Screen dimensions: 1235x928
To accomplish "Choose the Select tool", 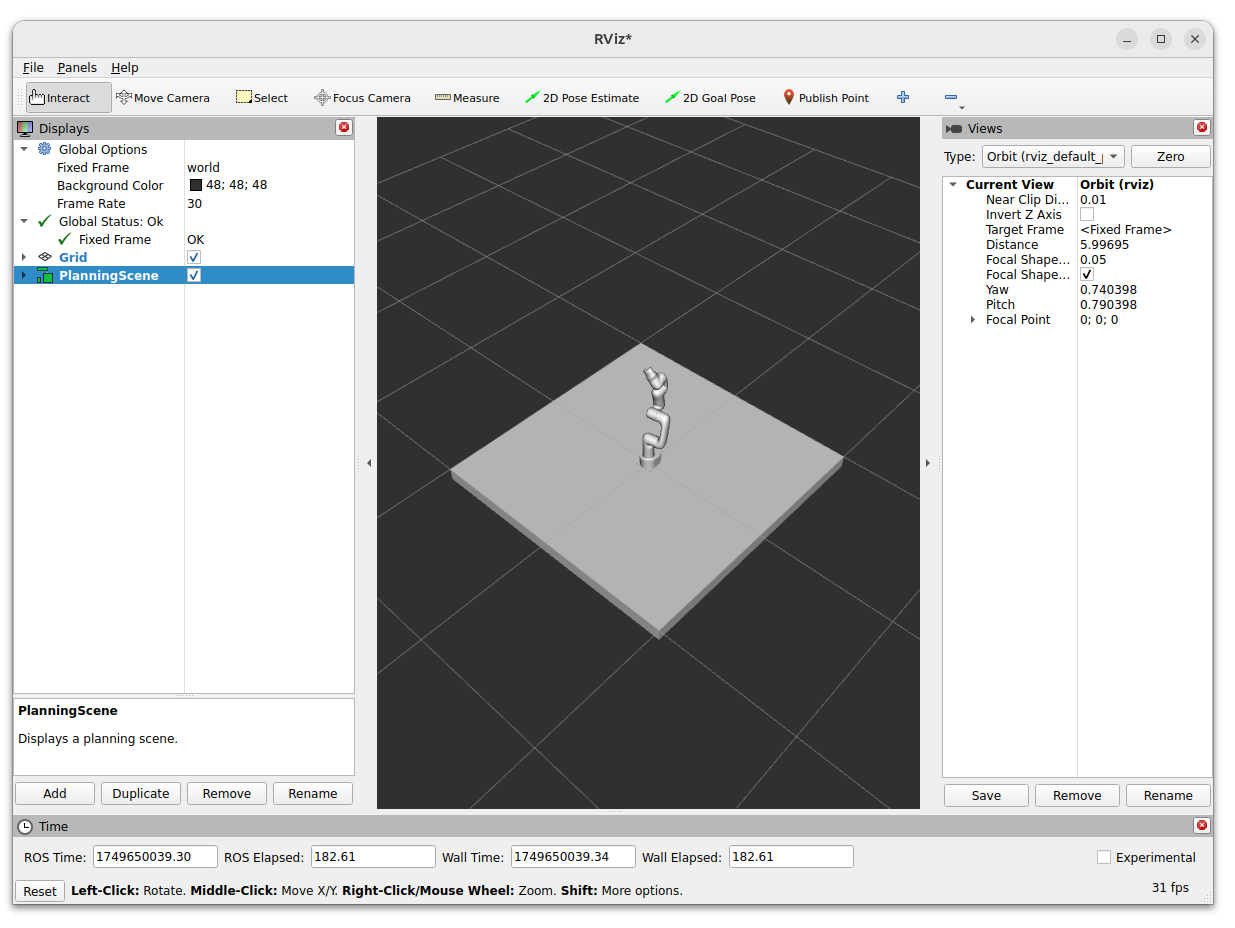I will coord(262,98).
